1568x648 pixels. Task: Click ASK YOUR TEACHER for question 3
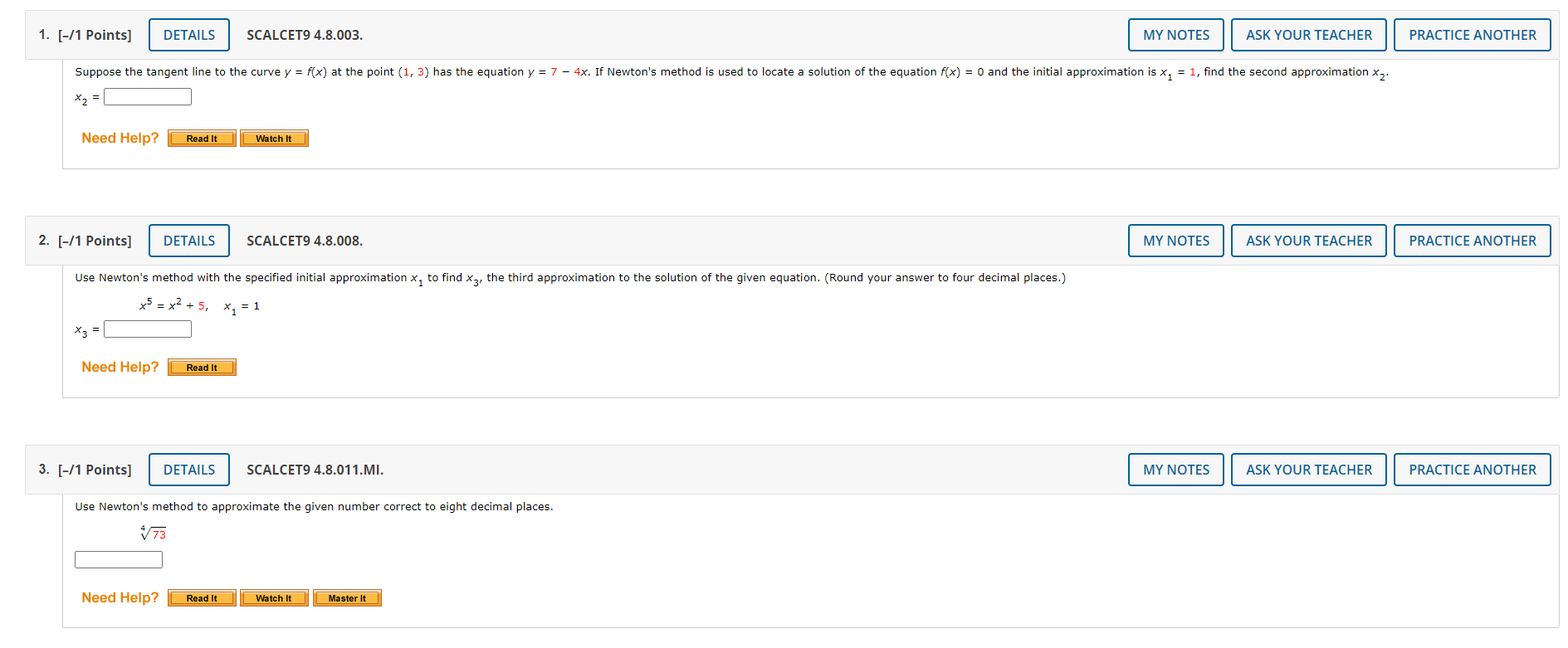1308,470
